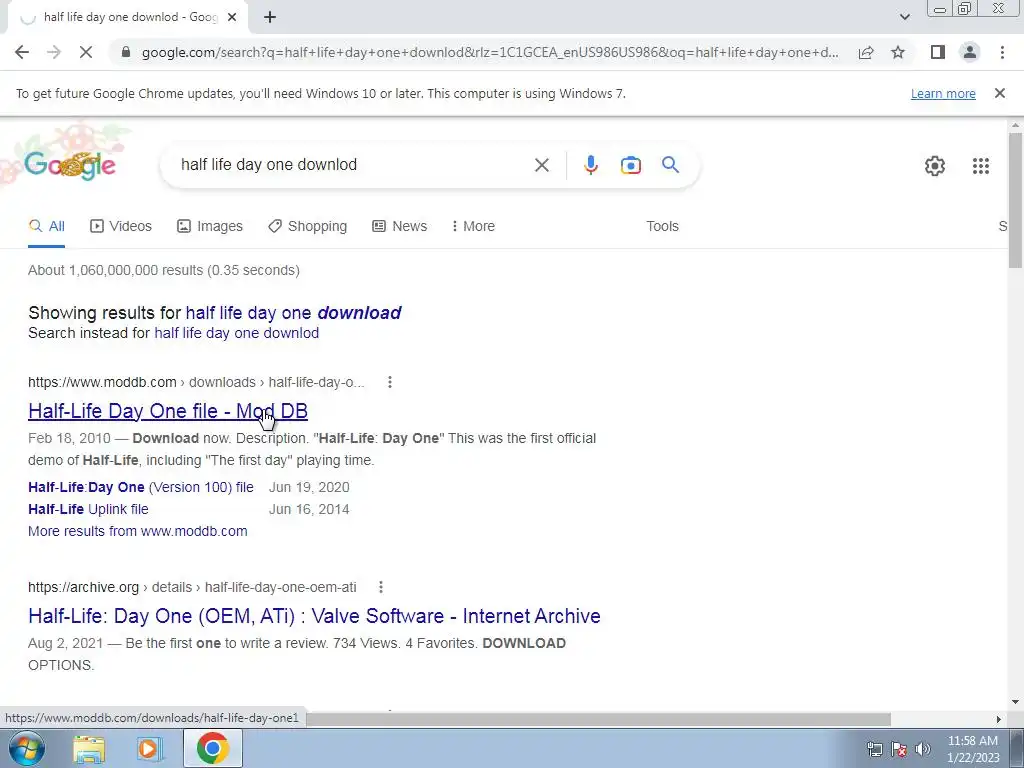This screenshot has height=768, width=1024.
Task: Switch to the Images results tab
Action: point(210,226)
